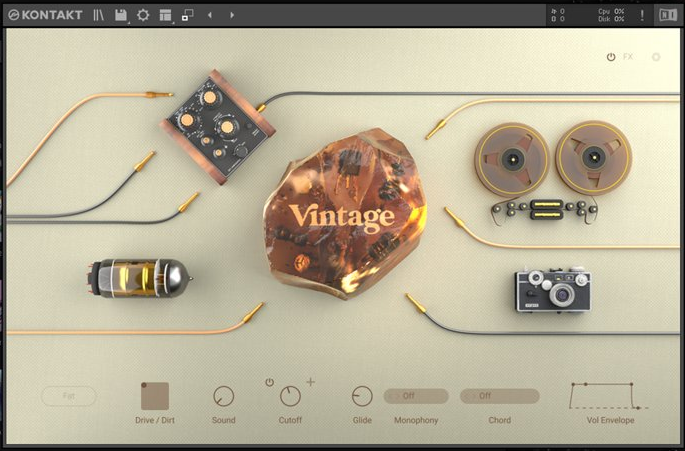Open the workspace layout view menu
This screenshot has width=685, height=451.
tap(165, 15)
